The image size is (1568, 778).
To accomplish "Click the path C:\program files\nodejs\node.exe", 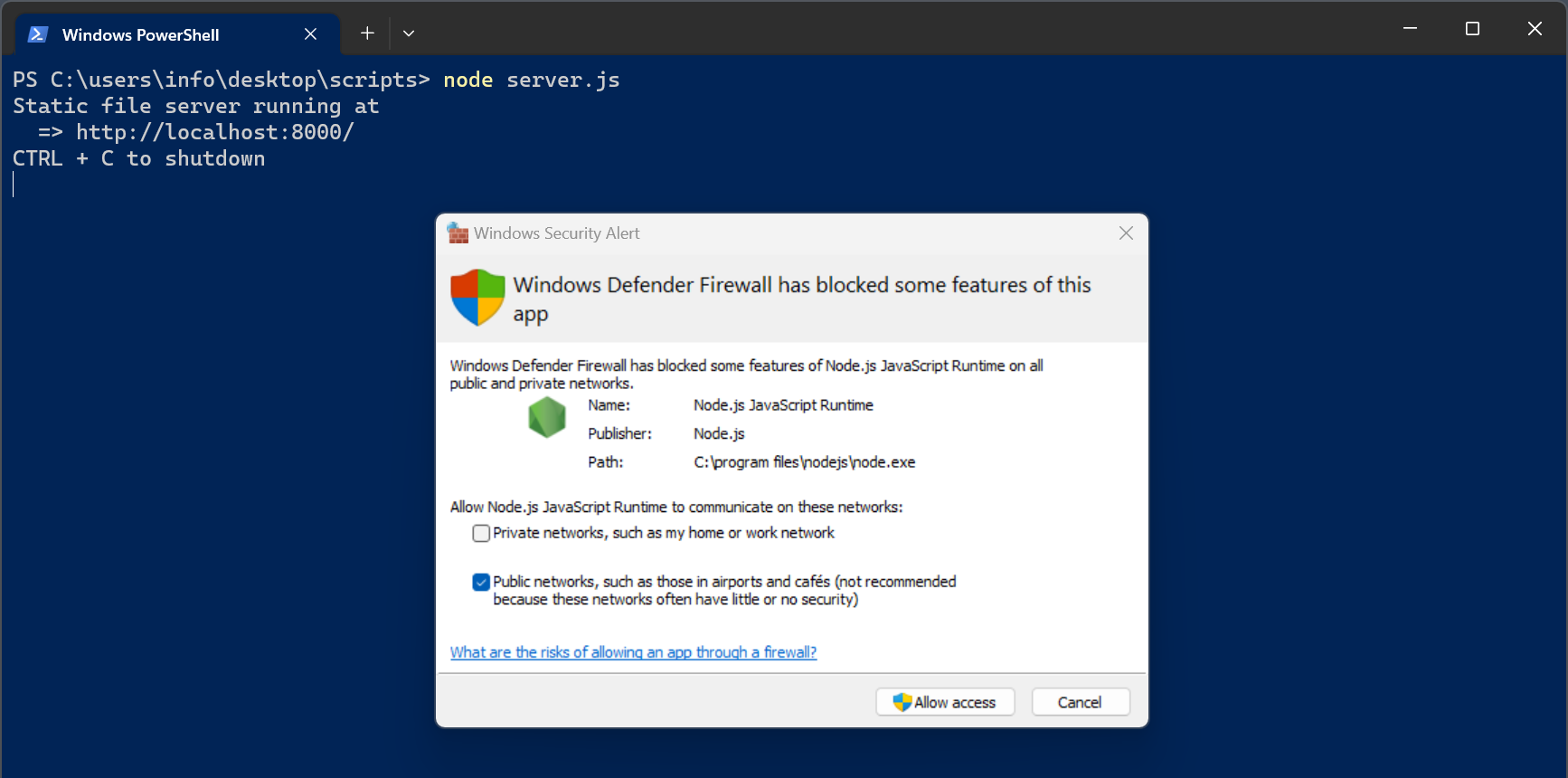I will tap(805, 462).
